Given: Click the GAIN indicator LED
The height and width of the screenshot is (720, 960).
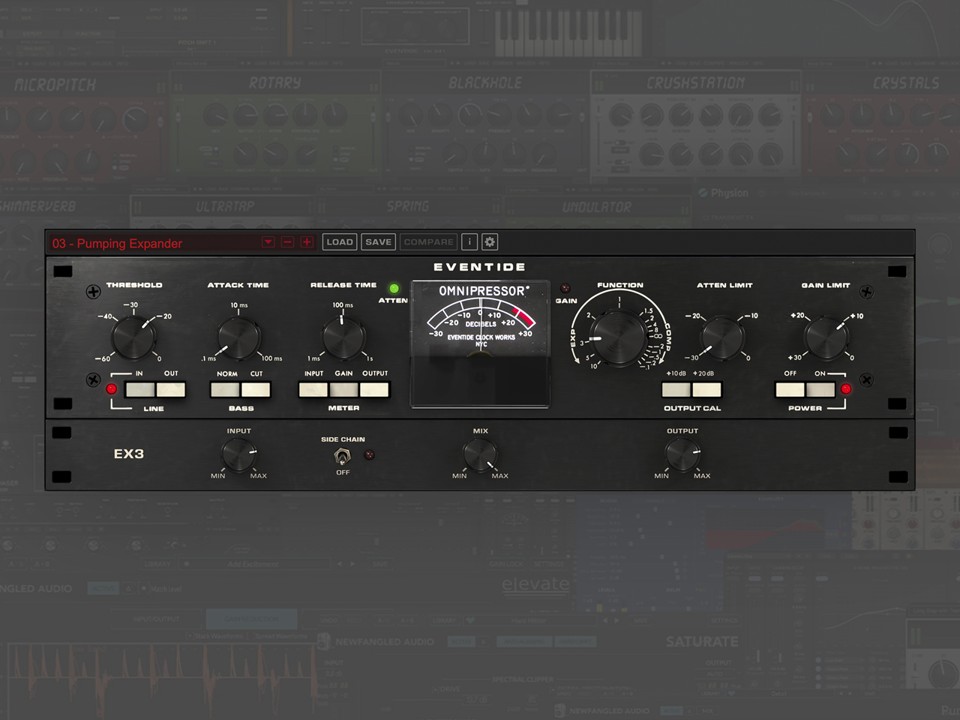Looking at the screenshot, I should [565, 288].
